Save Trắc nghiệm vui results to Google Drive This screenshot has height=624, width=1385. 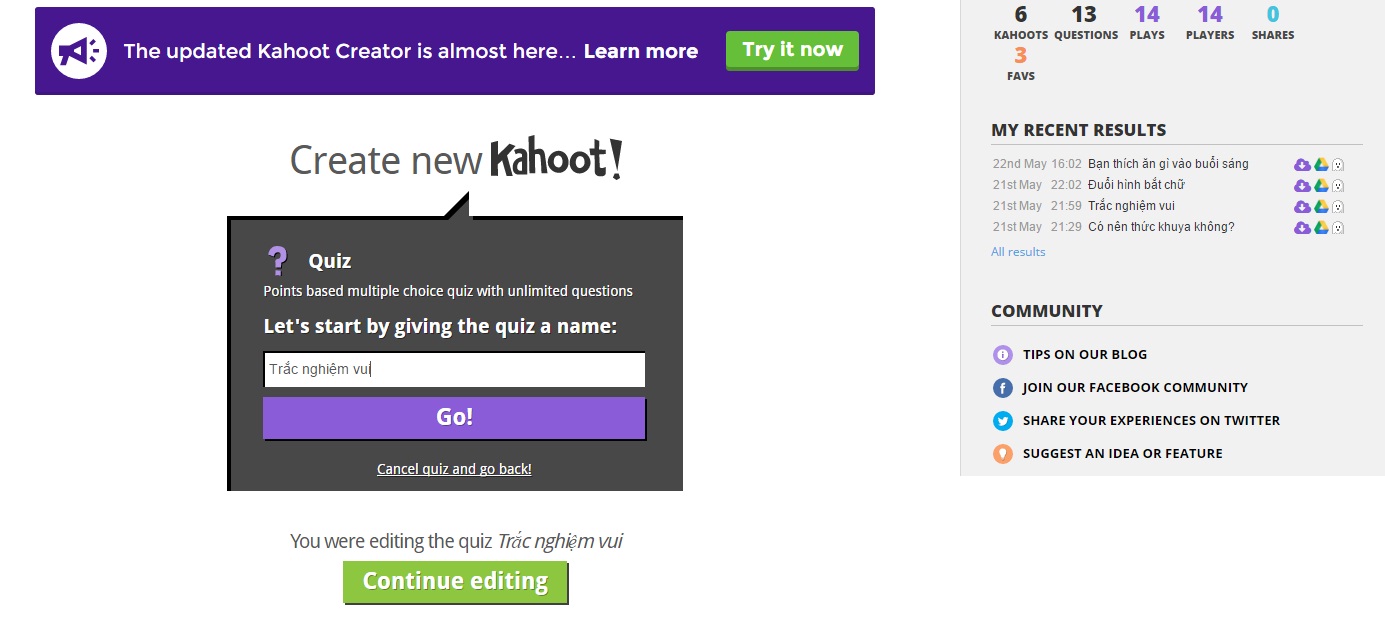click(x=1321, y=207)
